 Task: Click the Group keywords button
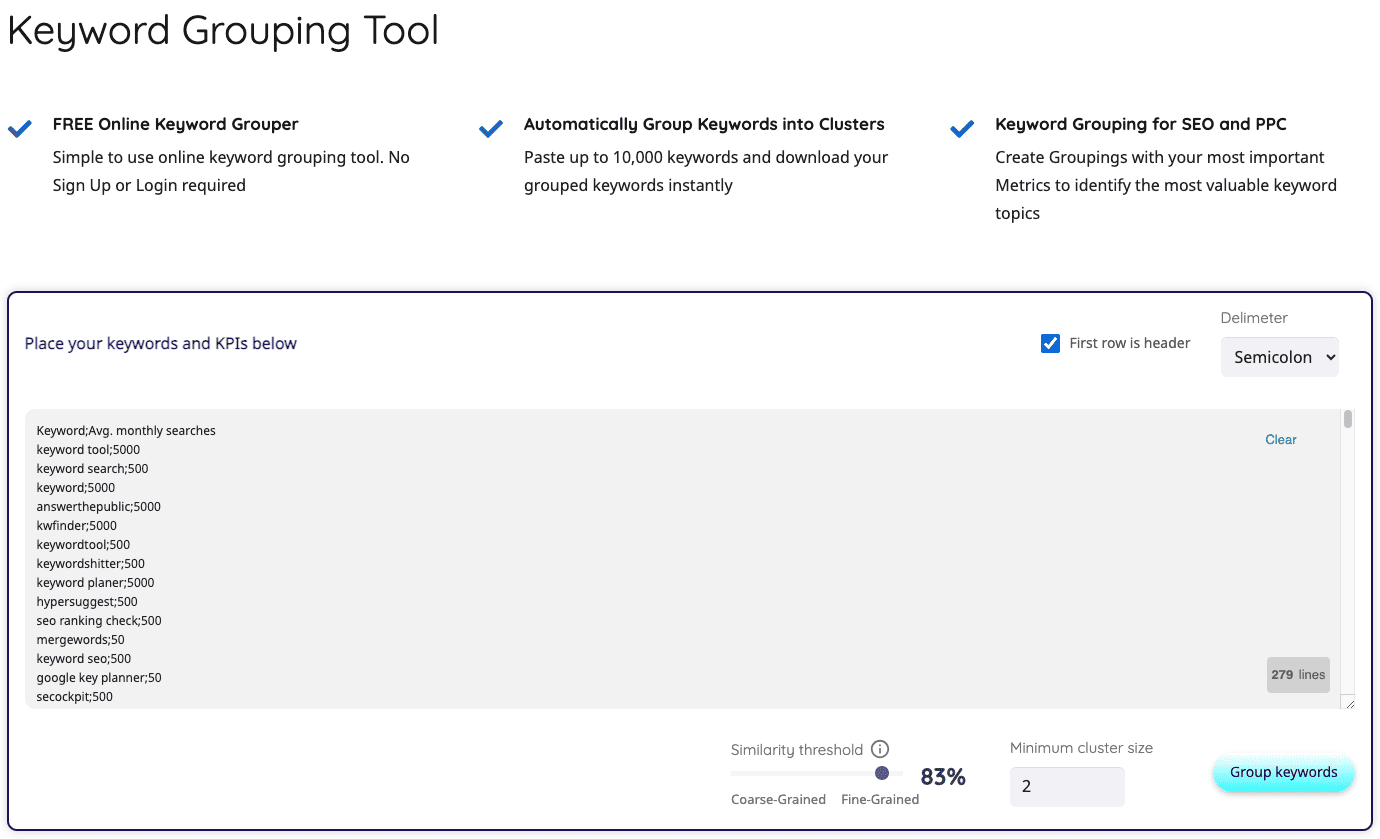tap(1284, 772)
